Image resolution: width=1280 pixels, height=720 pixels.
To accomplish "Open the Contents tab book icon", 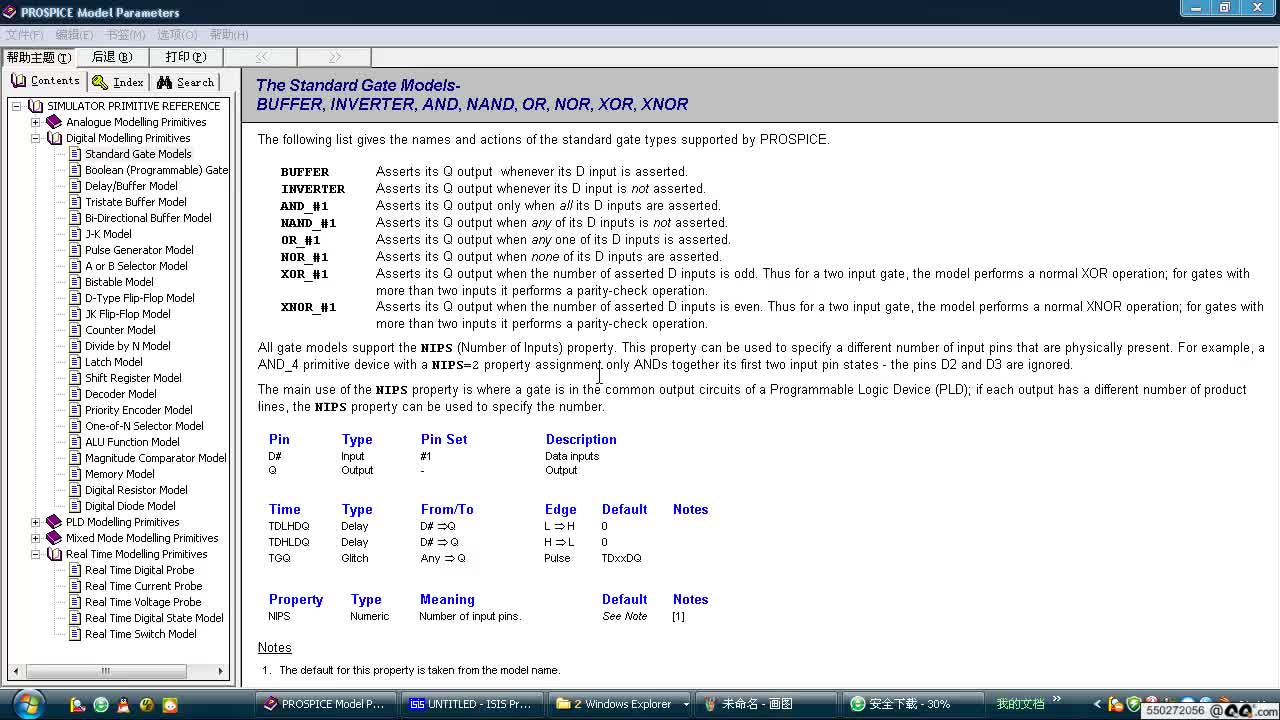I will (18, 81).
